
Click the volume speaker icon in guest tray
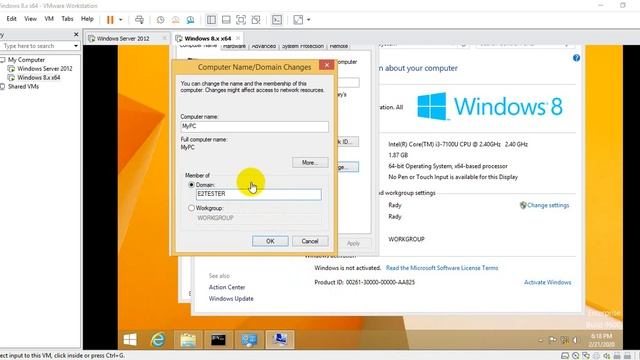pyautogui.click(x=575, y=340)
